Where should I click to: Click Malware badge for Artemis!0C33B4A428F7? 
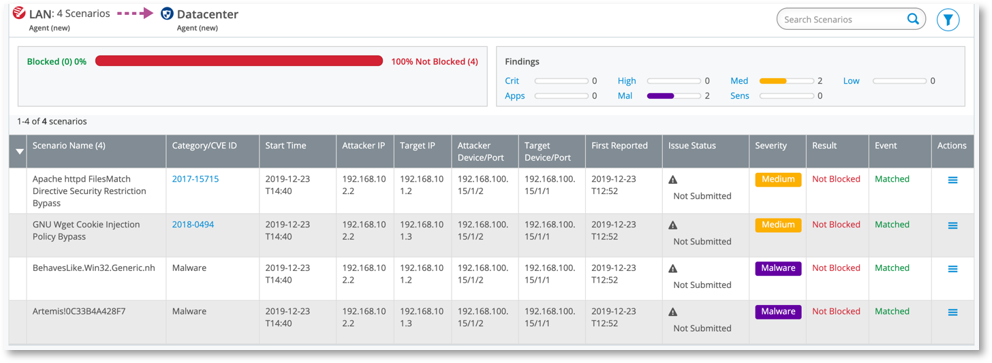tap(778, 312)
